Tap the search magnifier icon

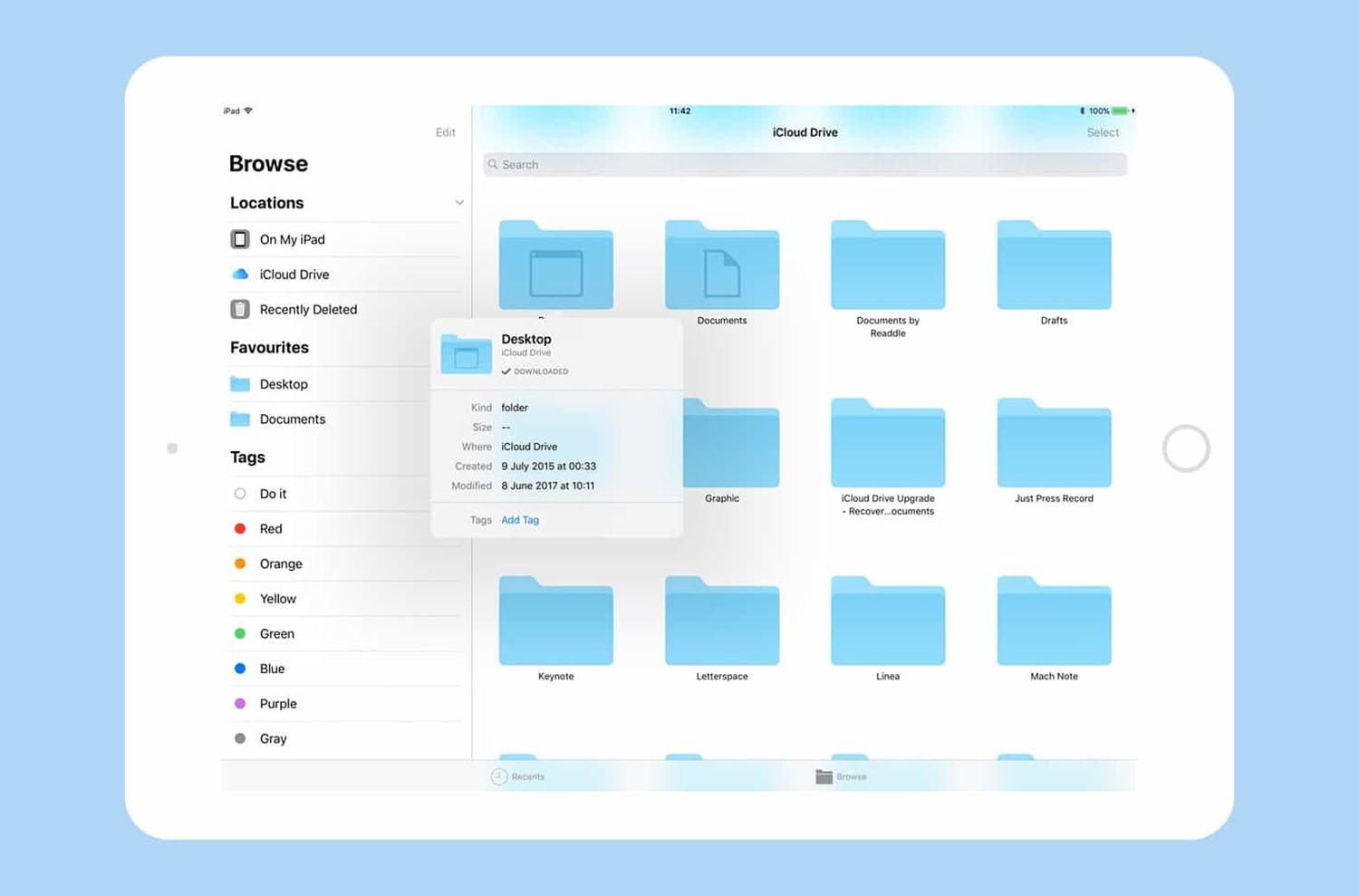493,164
